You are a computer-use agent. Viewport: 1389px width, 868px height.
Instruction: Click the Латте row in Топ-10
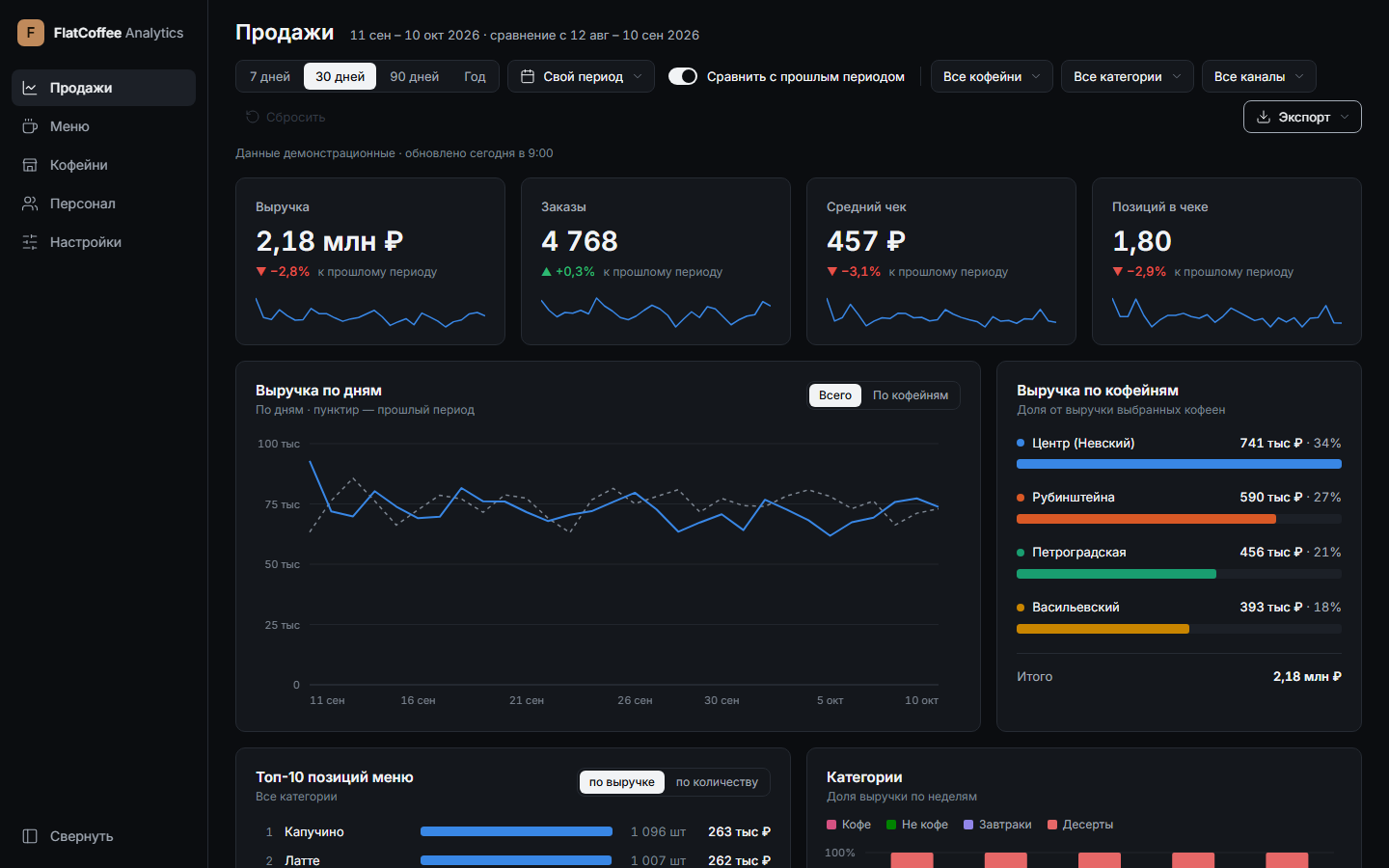(513, 860)
